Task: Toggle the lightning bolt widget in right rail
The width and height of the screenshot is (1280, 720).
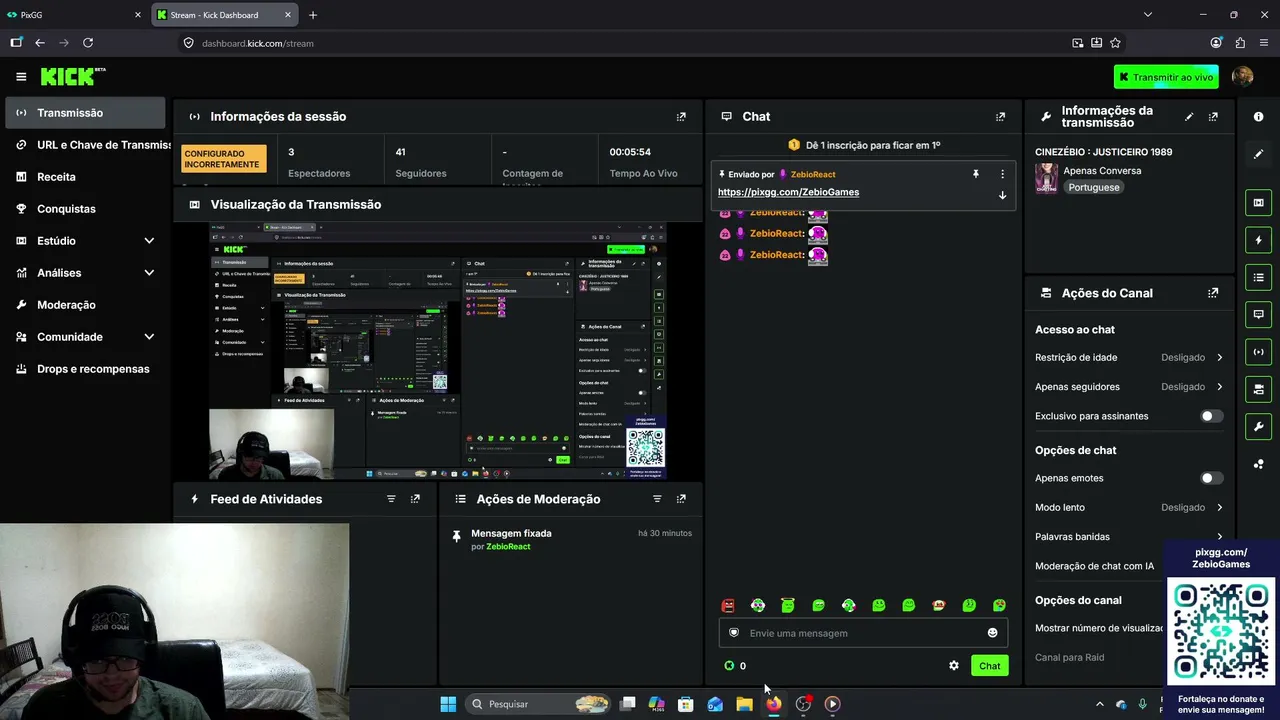Action: [x=1258, y=240]
